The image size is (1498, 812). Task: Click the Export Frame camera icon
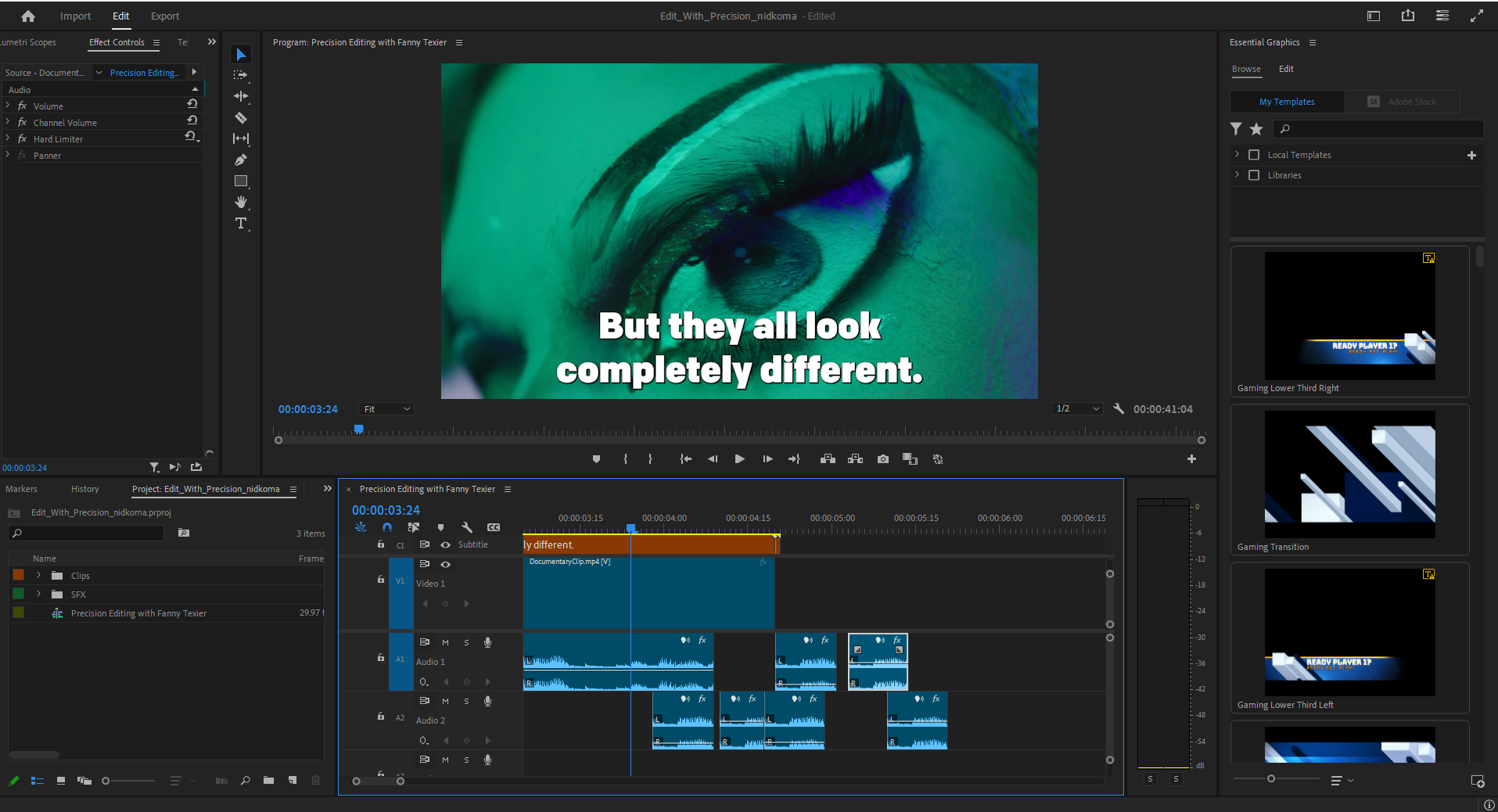tap(883, 459)
